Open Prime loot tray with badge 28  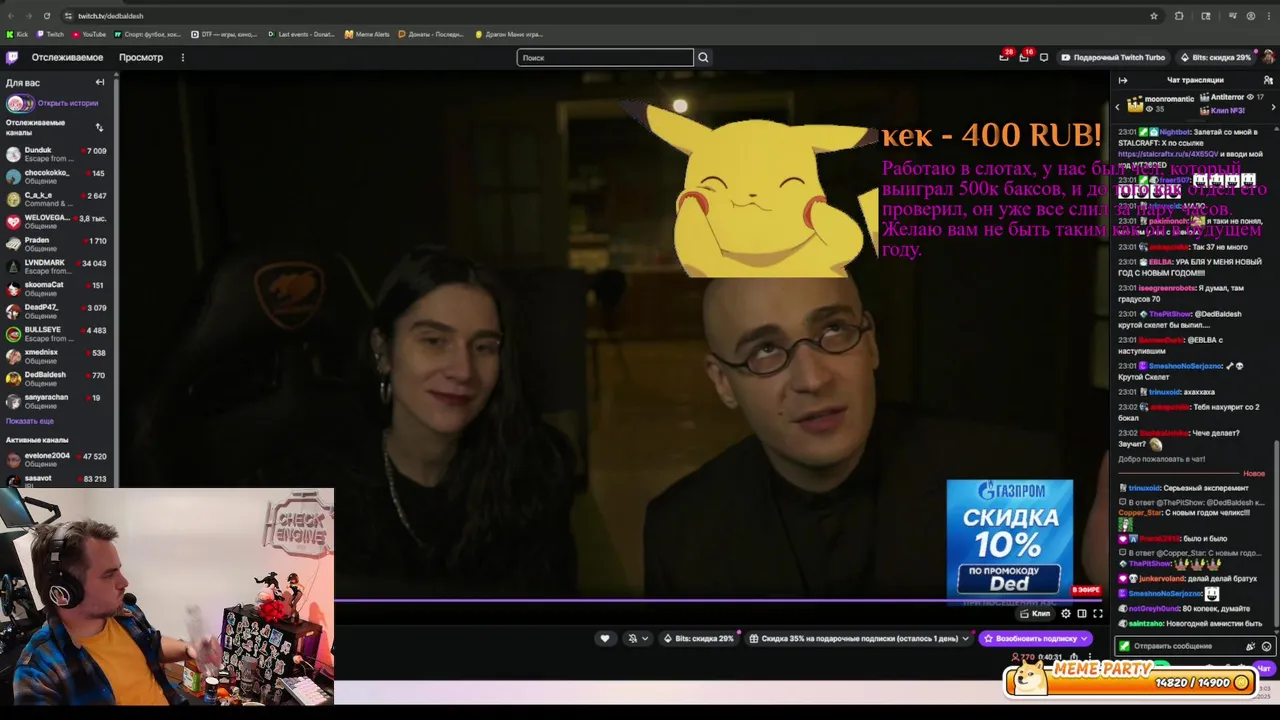(x=1004, y=57)
